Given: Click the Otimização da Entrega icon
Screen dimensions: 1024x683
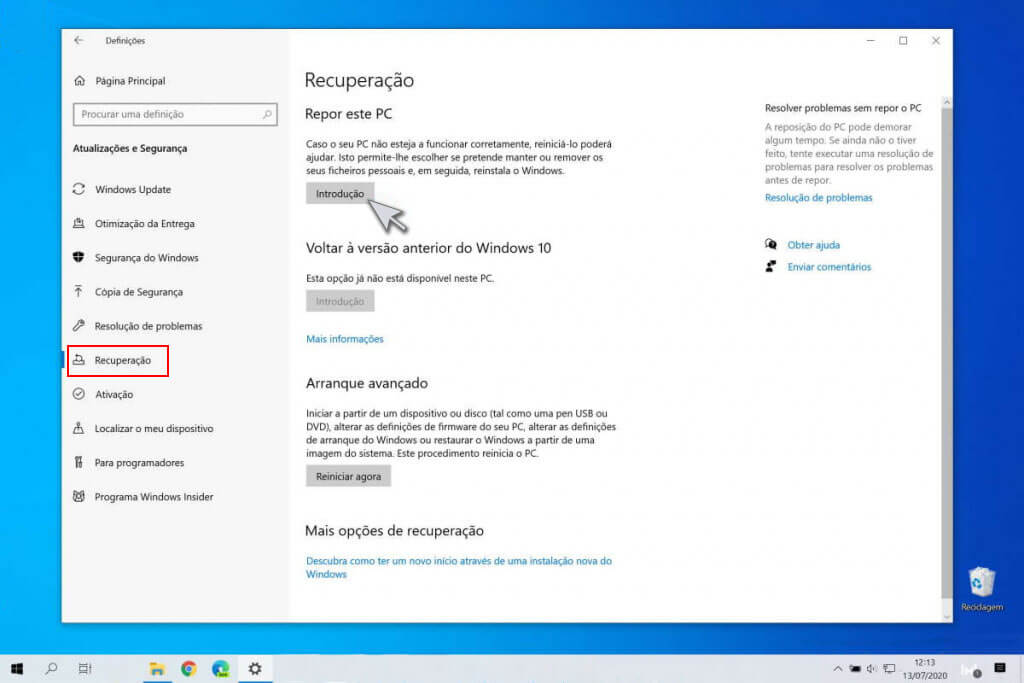Looking at the screenshot, I should 79,223.
